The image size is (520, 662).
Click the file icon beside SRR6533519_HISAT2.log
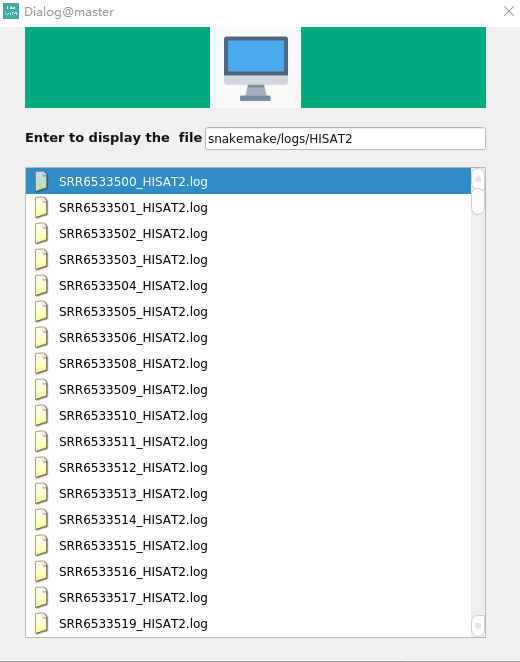click(41, 624)
